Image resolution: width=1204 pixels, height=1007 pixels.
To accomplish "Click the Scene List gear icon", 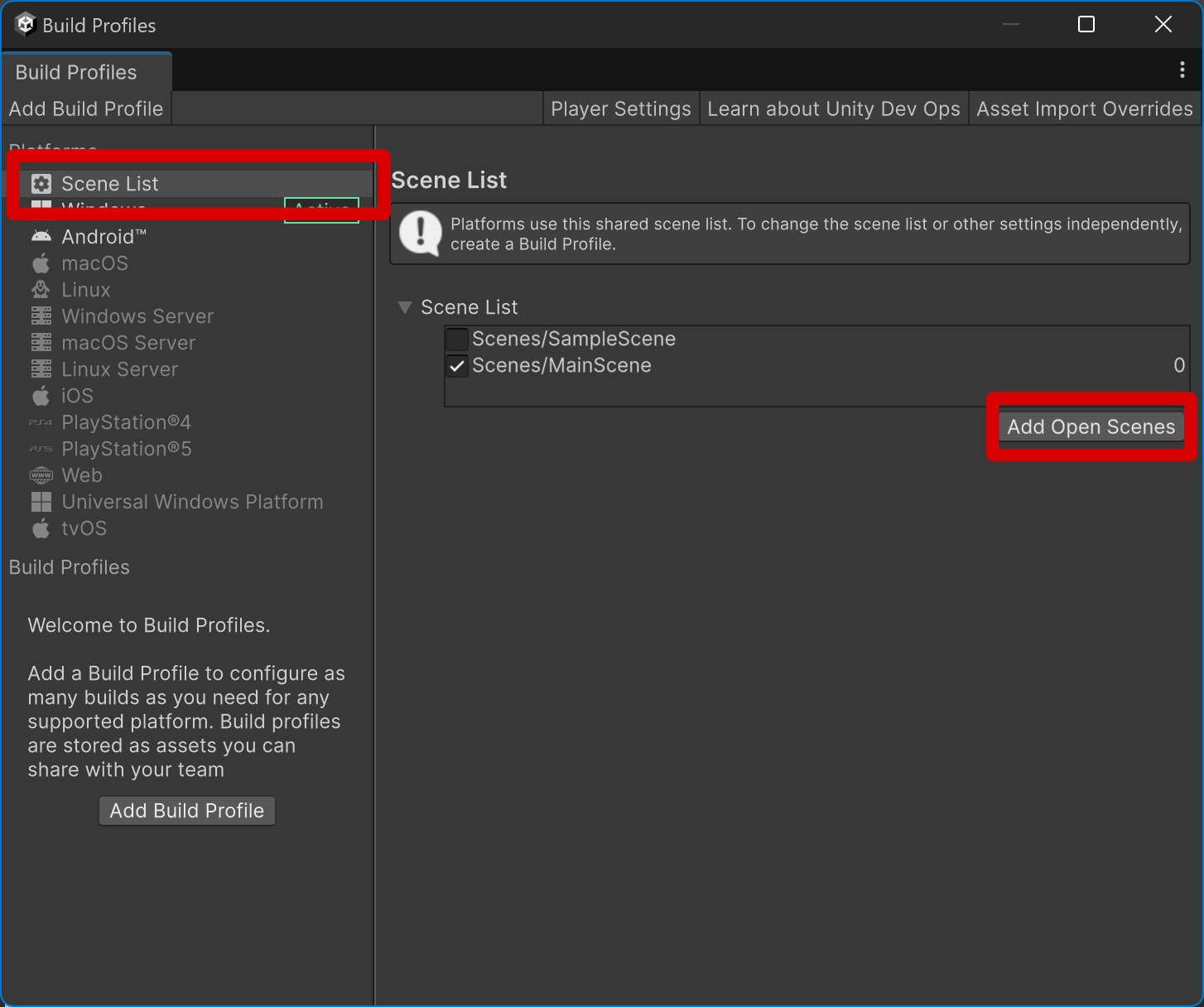I will (41, 184).
